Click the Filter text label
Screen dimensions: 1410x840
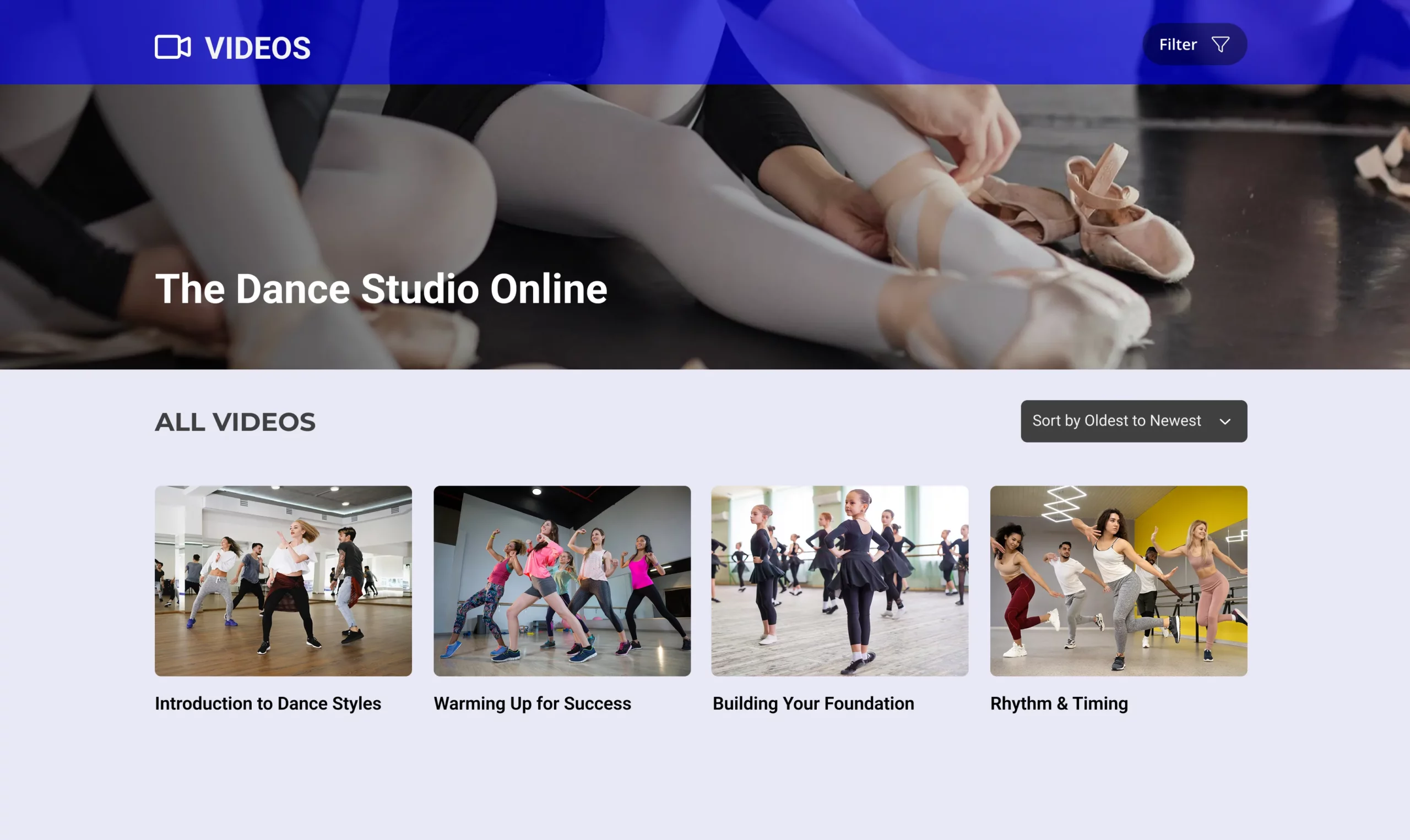tap(1177, 45)
